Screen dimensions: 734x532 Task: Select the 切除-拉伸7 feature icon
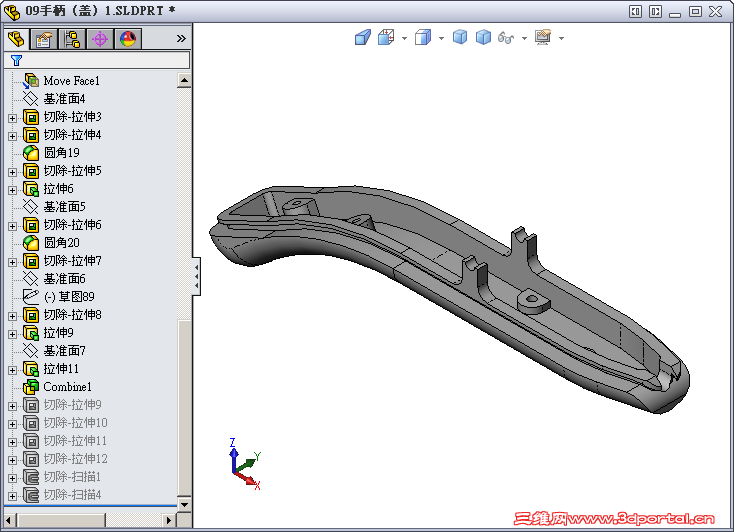tap(31, 261)
